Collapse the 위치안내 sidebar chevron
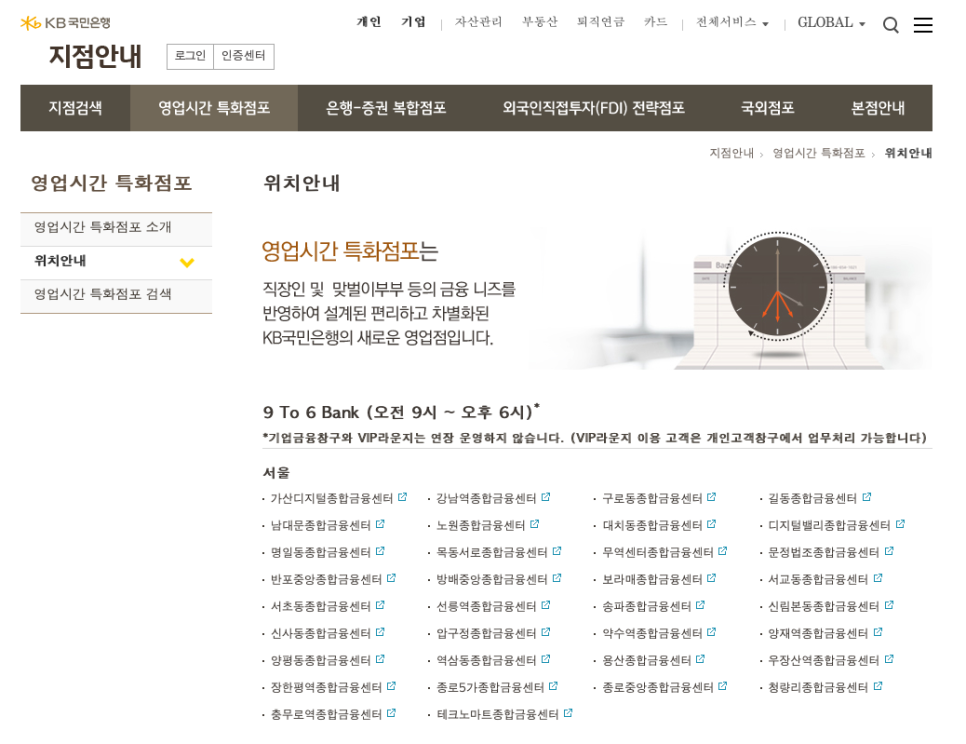 (x=187, y=262)
